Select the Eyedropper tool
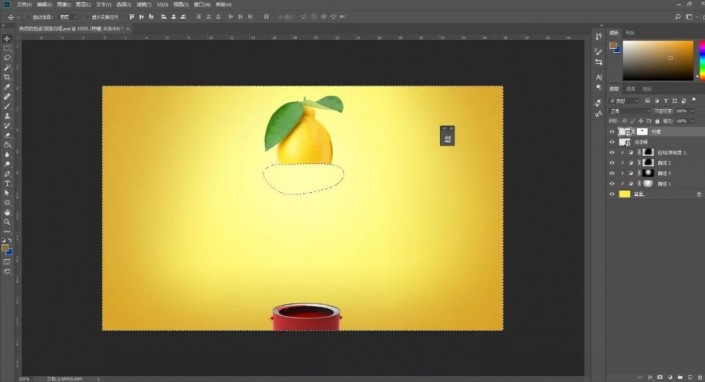The height and width of the screenshot is (382, 705). pos(7,87)
